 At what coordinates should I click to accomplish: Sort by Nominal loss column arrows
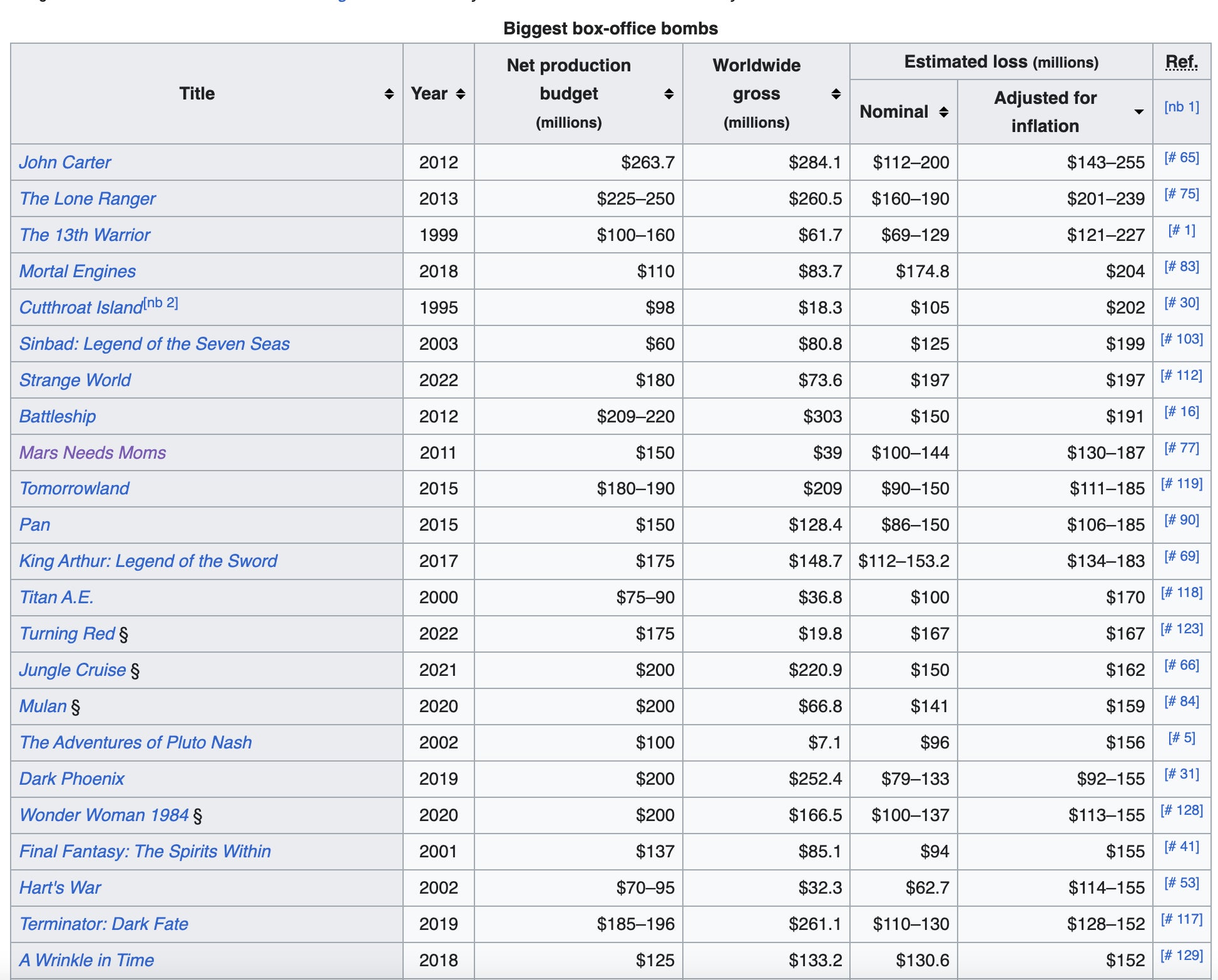pos(944,112)
